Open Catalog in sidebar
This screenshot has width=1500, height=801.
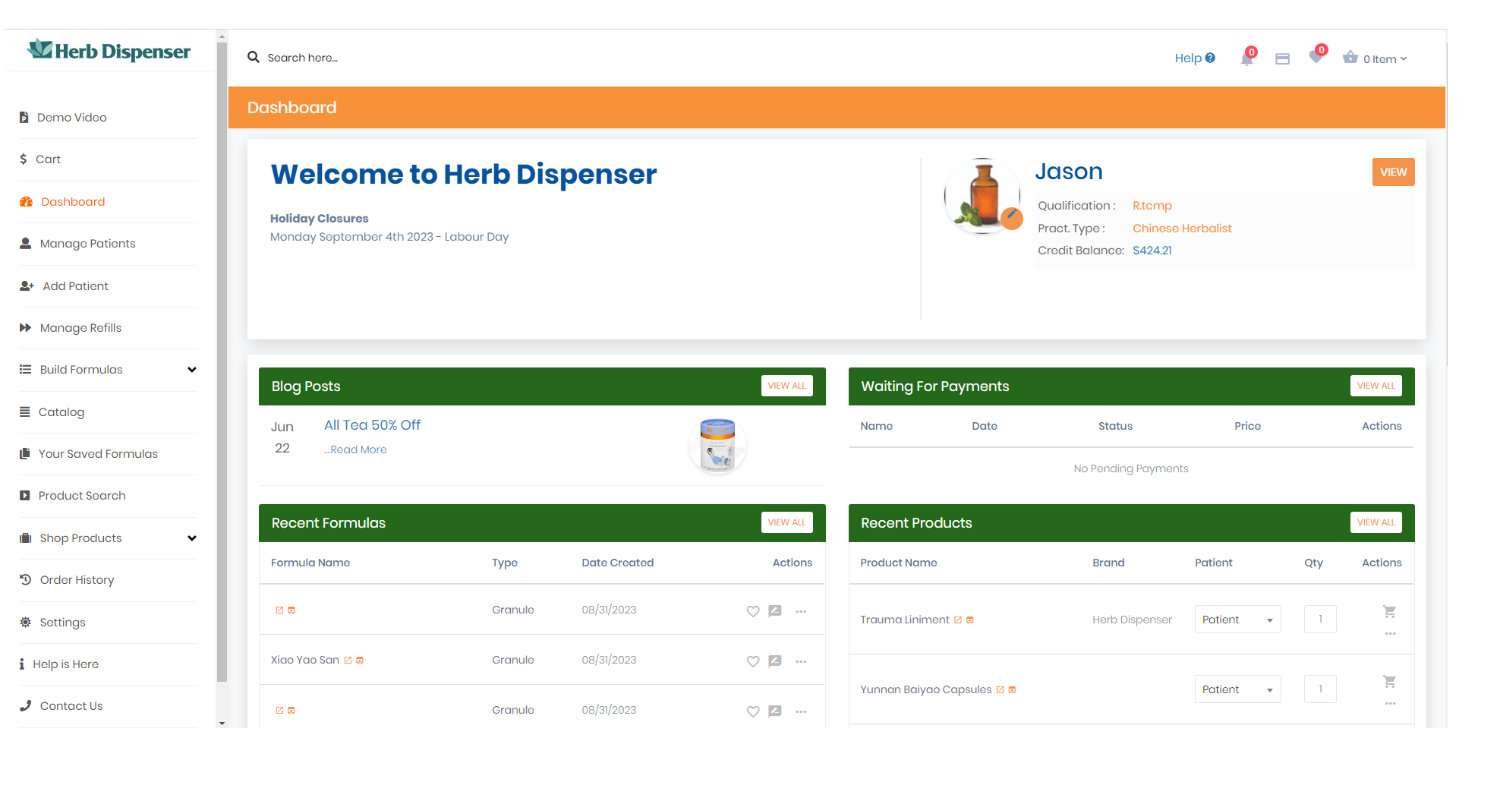point(52,411)
